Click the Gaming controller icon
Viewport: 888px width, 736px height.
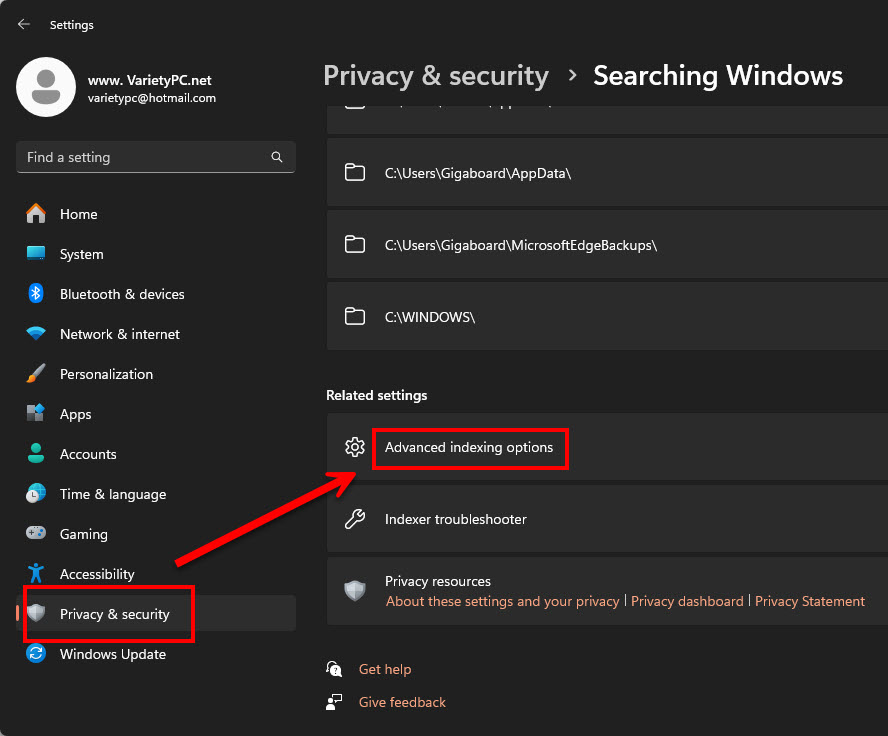pyautogui.click(x=36, y=533)
